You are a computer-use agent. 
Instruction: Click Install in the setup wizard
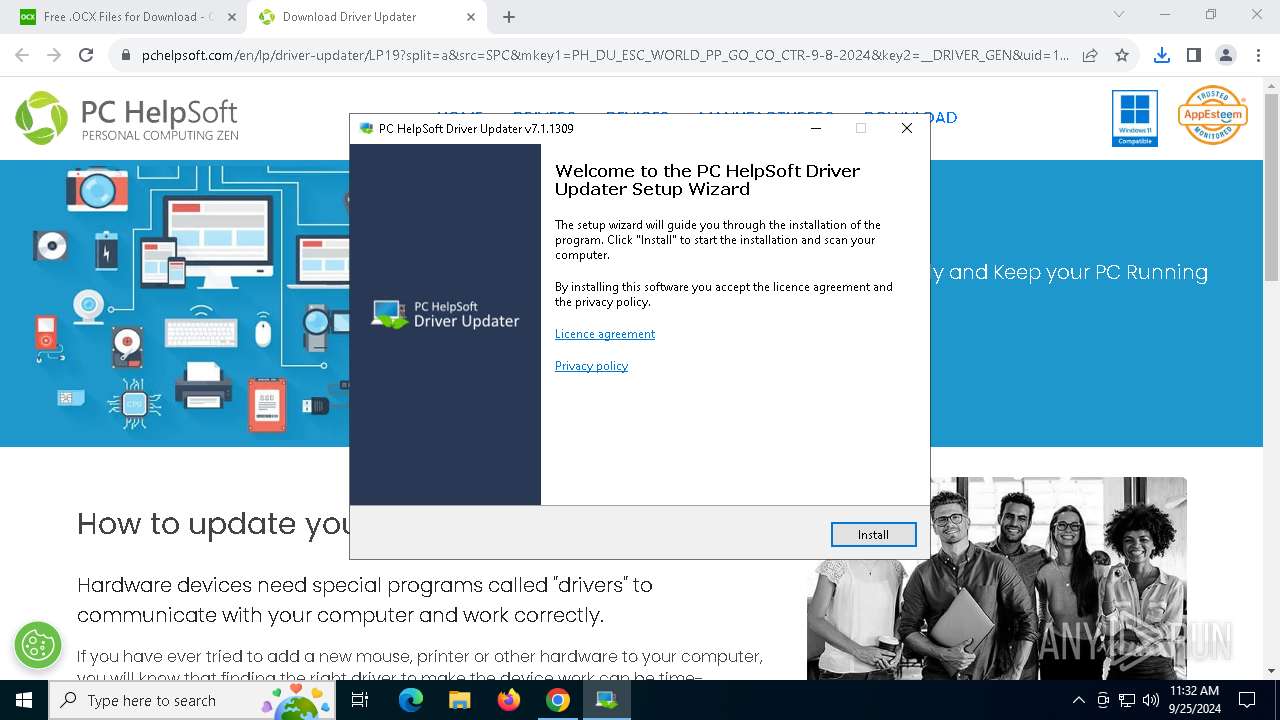pos(873,535)
